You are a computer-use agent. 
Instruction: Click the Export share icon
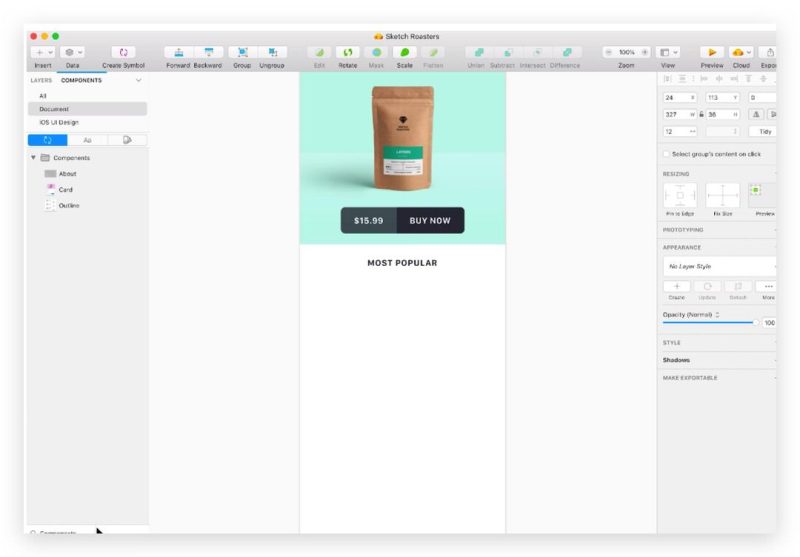pos(770,53)
